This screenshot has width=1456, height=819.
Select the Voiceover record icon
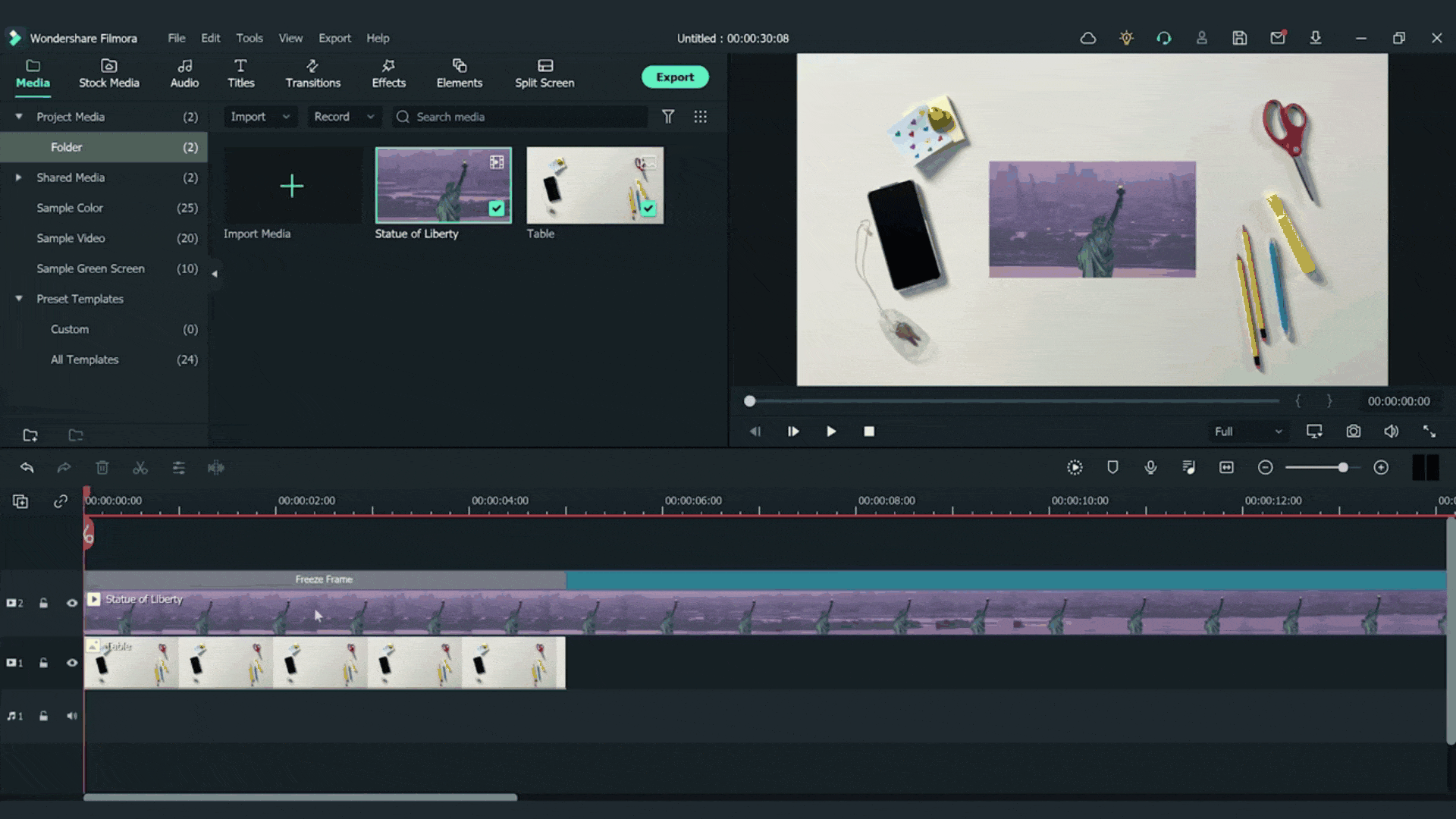coord(1150,467)
